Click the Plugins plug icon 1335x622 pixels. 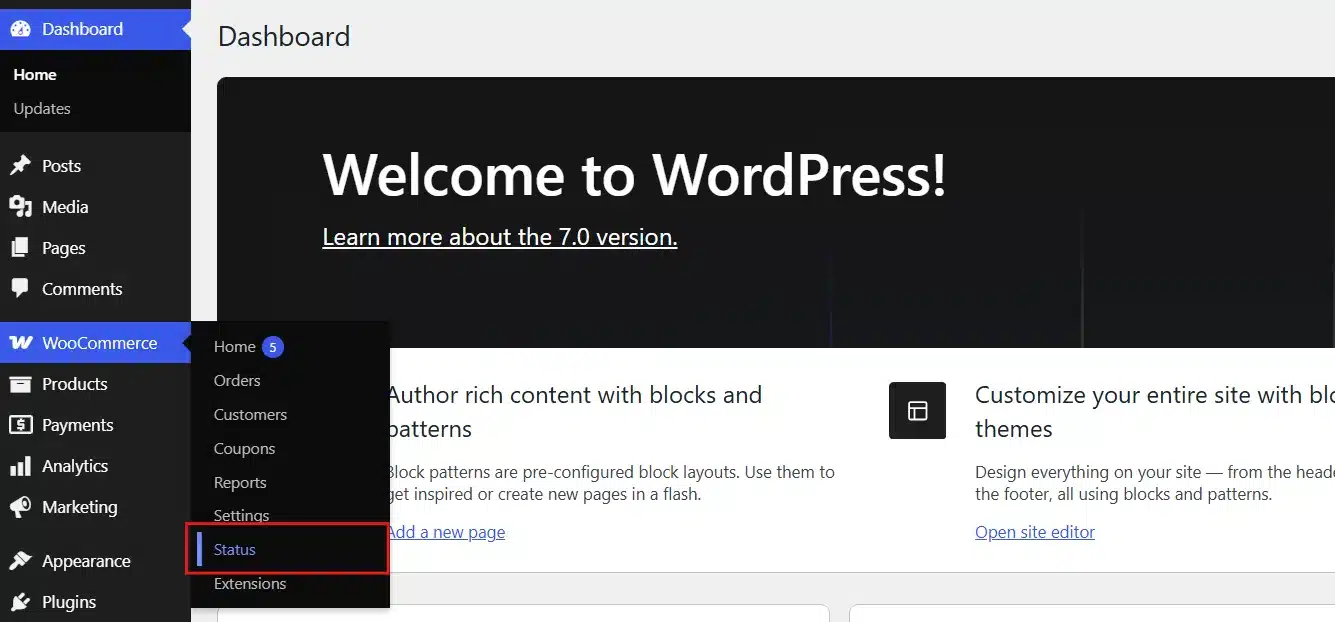20,602
